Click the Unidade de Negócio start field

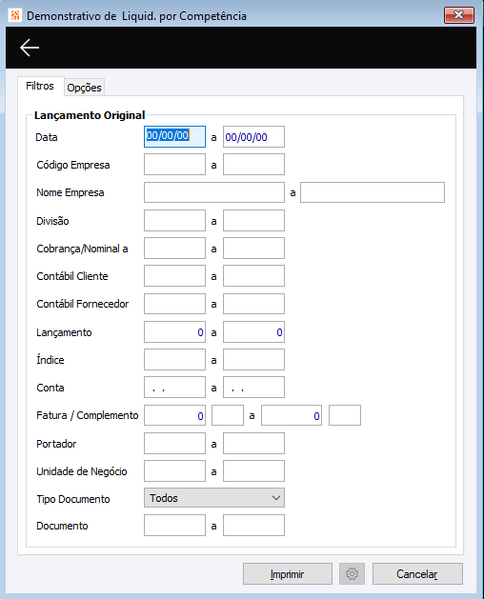[x=175, y=471]
